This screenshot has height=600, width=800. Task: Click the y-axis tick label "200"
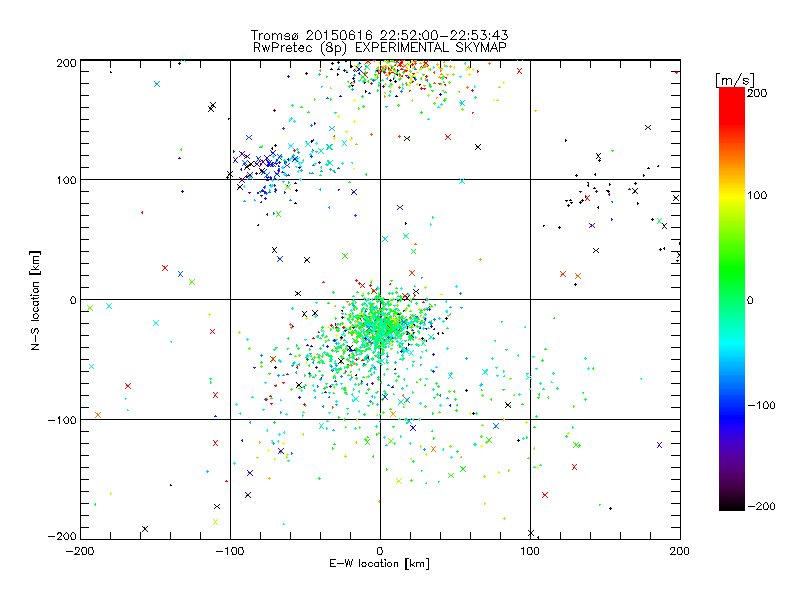[66, 63]
